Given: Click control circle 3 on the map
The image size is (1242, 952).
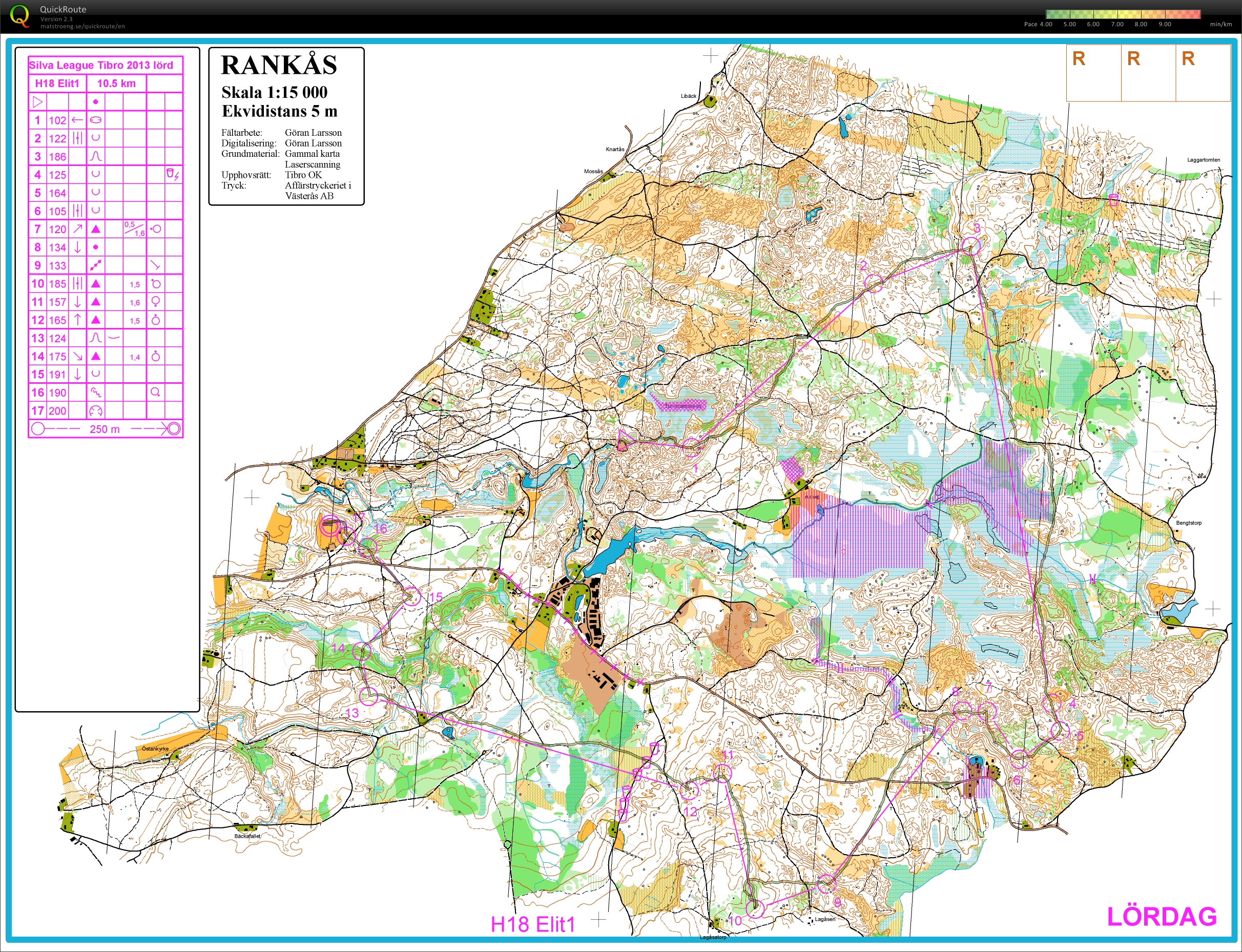Looking at the screenshot, I should click(971, 246).
